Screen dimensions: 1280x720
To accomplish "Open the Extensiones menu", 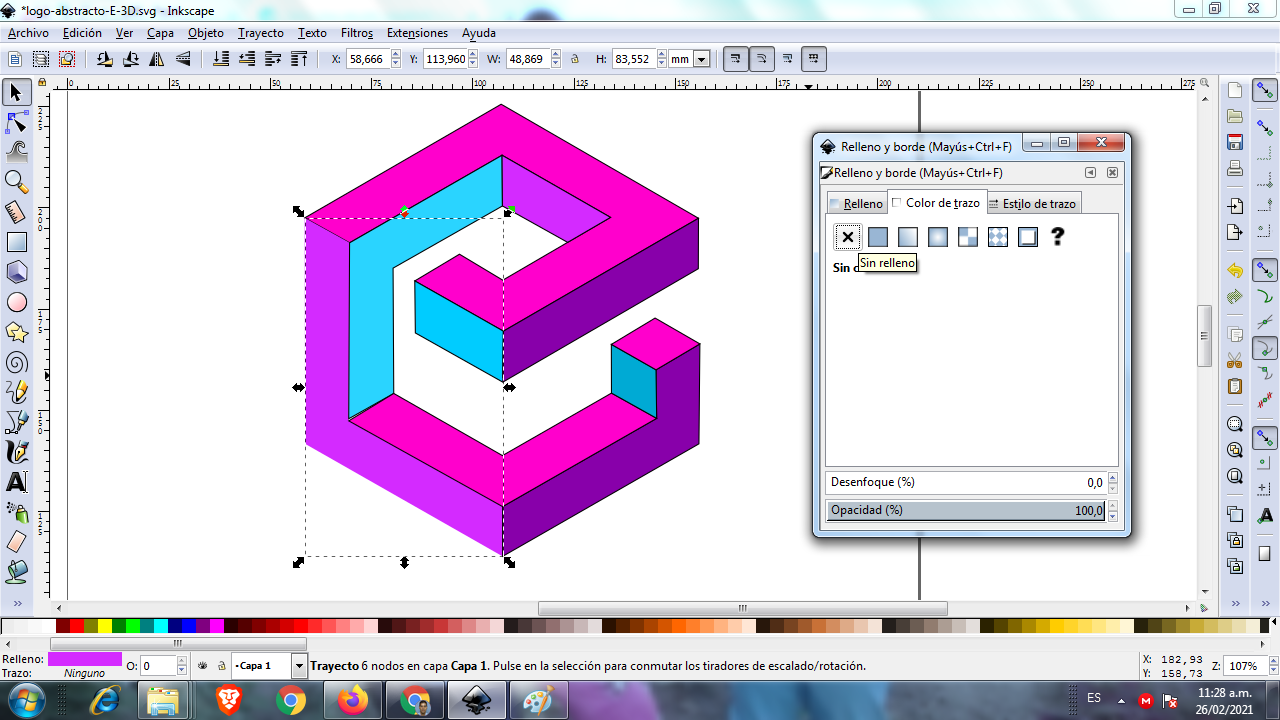I will [x=417, y=33].
